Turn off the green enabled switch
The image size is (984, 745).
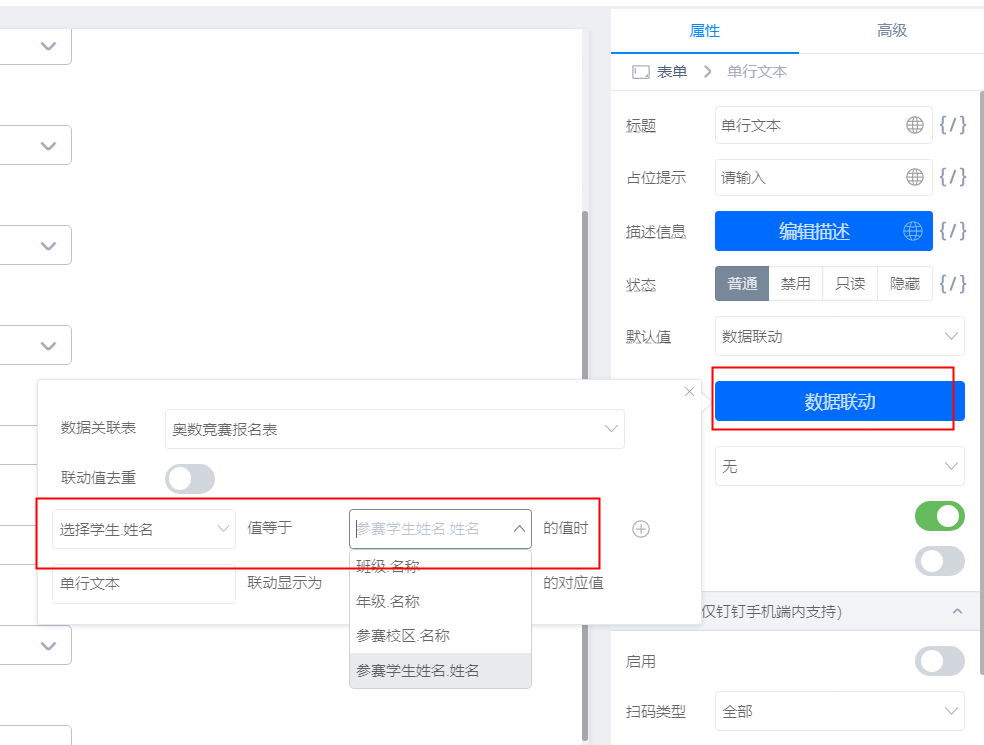pos(939,517)
